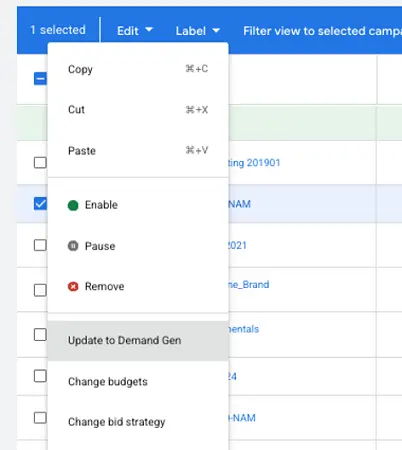Screen dimensions: 402x450
Task: Click Copy in the Edit menu
Action: 138,69
